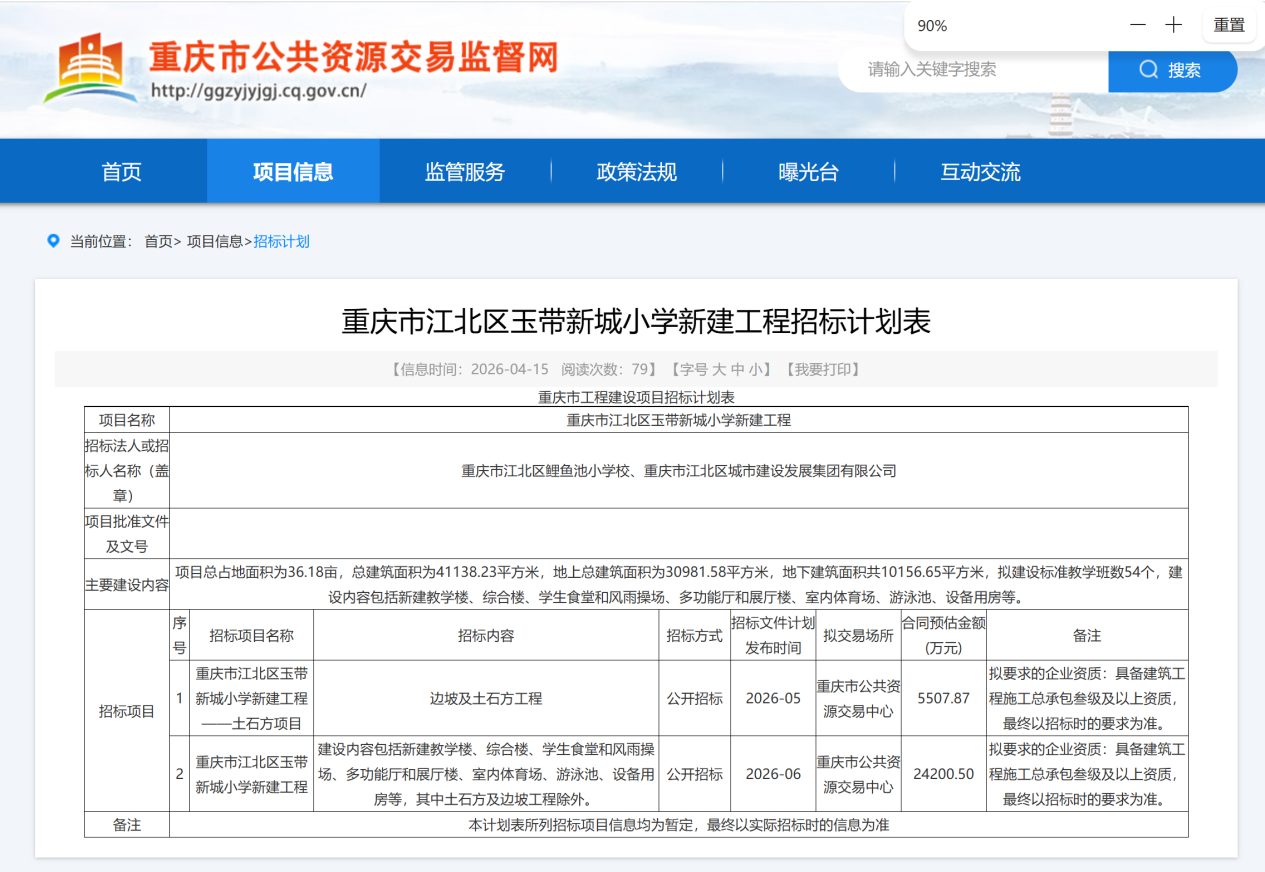The image size is (1265, 872).
Task: Open the 首页 navigation tab
Action: point(122,172)
